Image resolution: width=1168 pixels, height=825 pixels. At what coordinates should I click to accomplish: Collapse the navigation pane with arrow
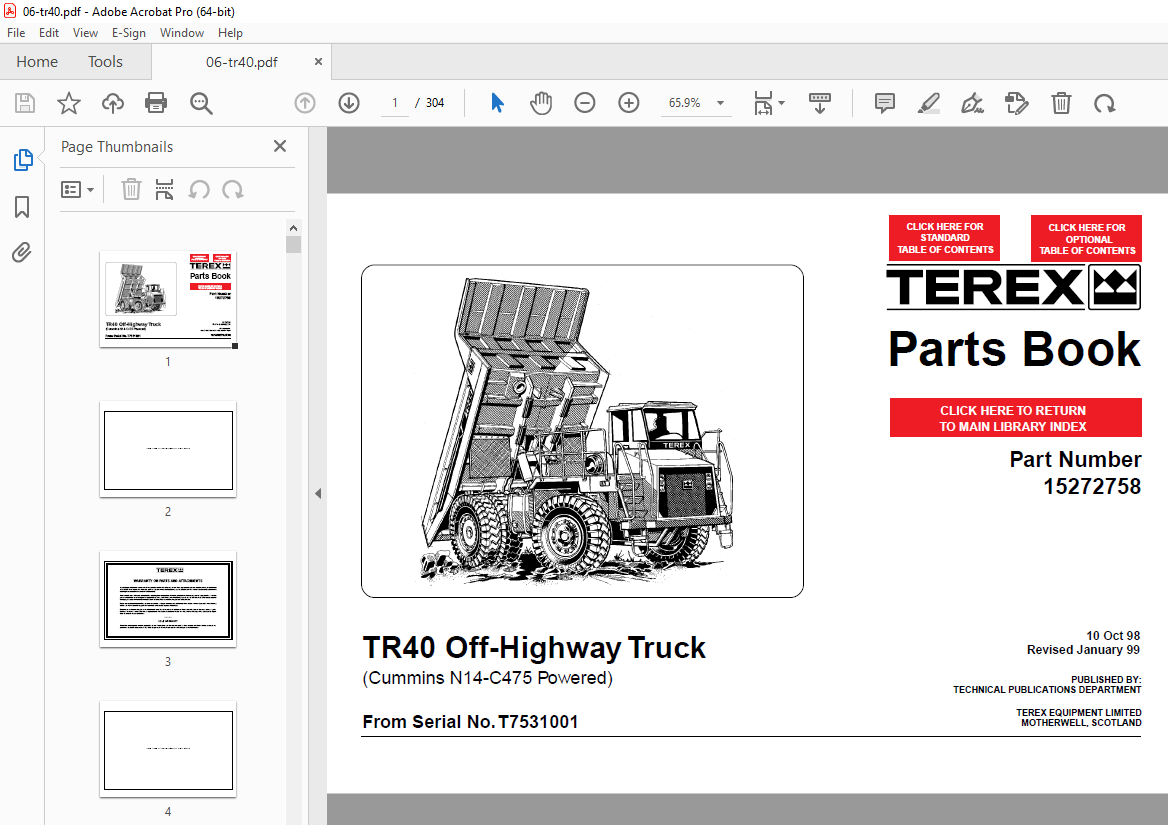coord(318,493)
